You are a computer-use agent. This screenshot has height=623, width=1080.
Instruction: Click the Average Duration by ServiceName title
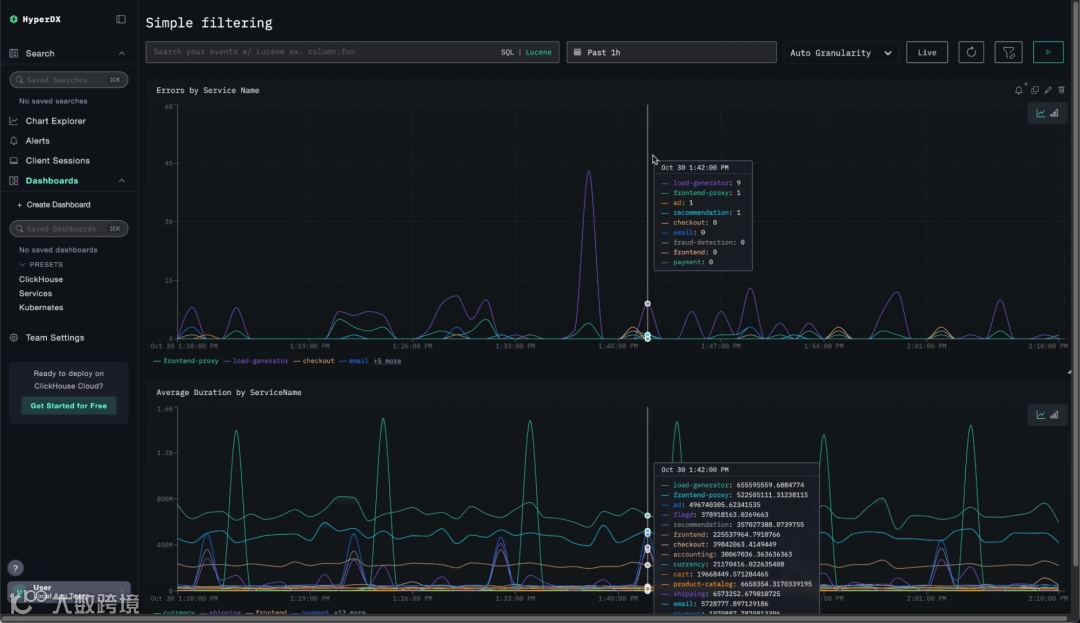[x=229, y=392]
